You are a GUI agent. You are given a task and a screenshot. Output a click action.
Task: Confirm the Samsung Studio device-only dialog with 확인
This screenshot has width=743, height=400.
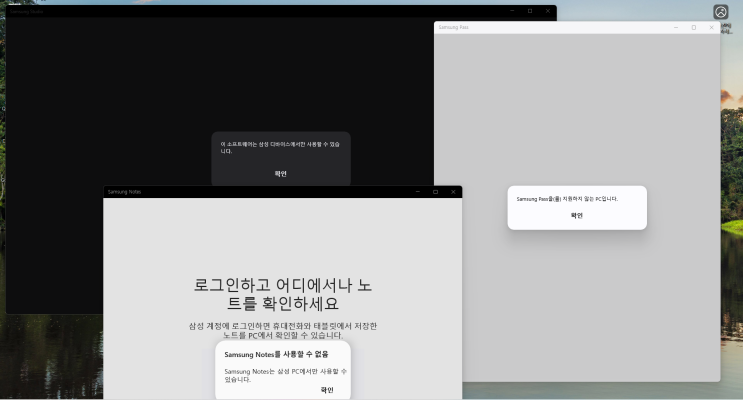pos(281,173)
